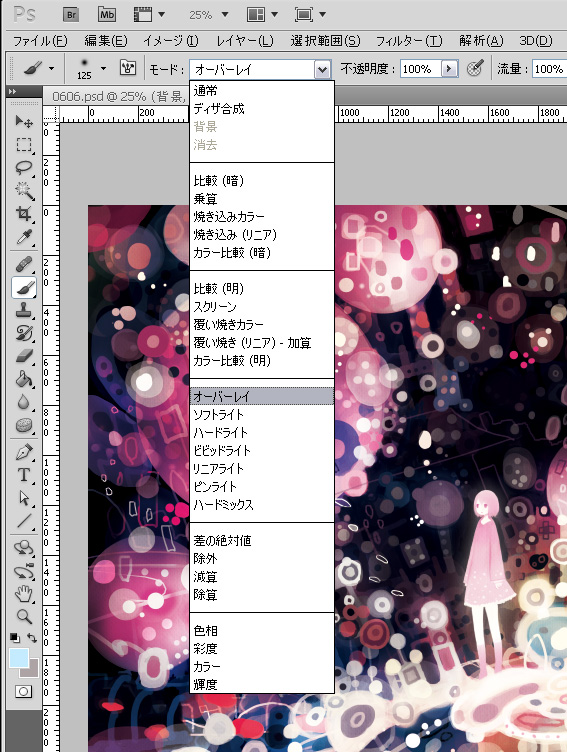Swap foreground and background colors
This screenshot has width=567, height=752.
point(32,638)
